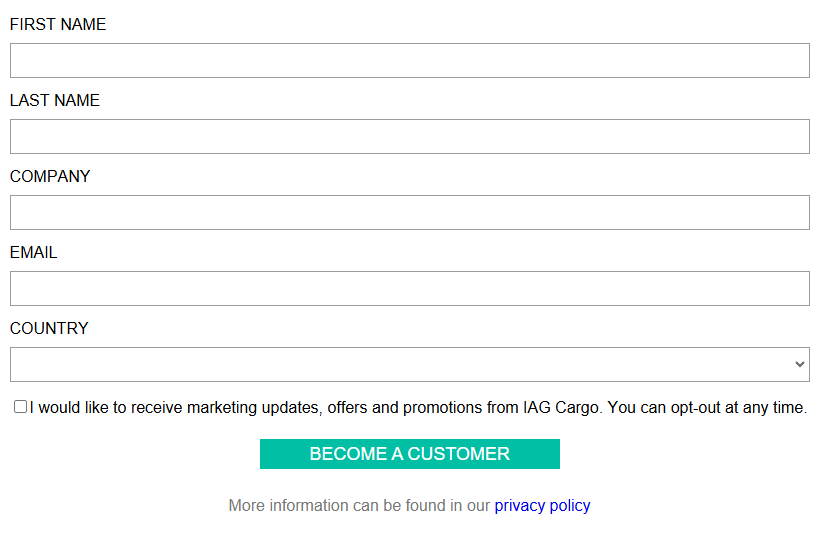
Task: Select the Email input field
Action: click(409, 289)
